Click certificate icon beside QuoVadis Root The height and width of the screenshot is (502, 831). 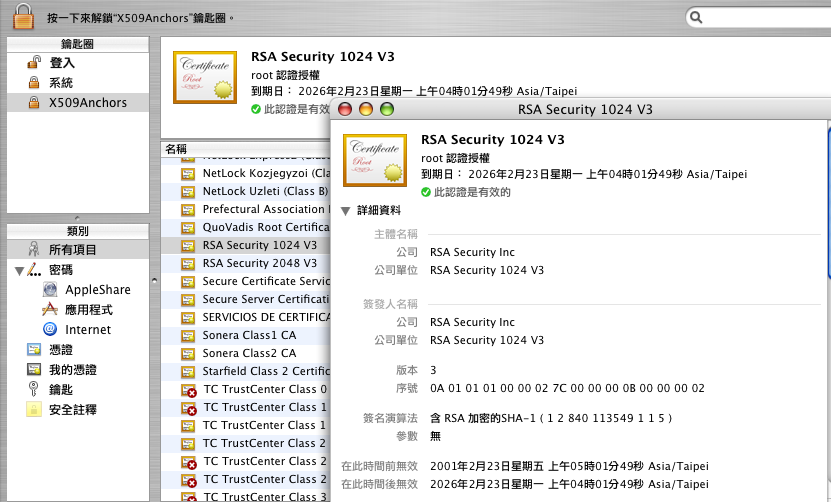188,228
